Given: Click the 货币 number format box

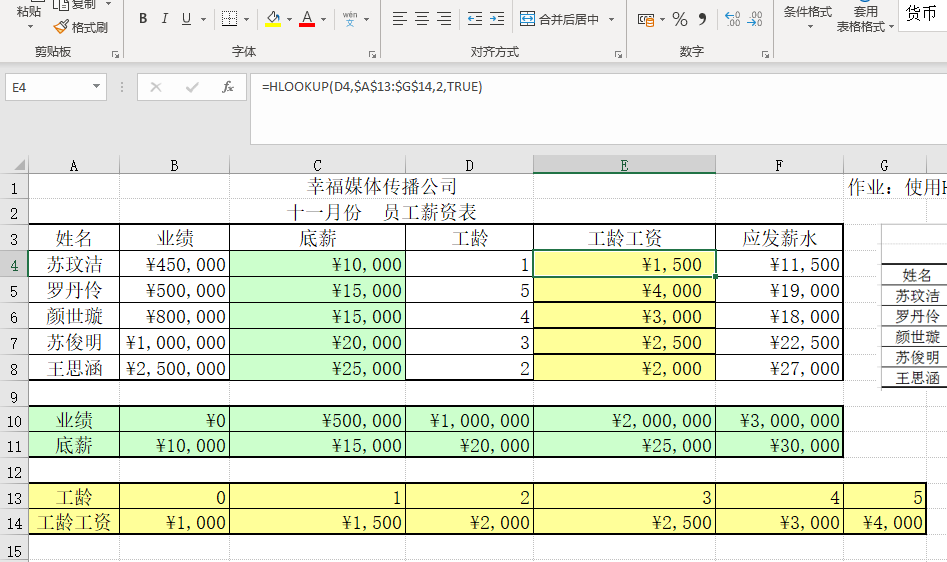Looking at the screenshot, I should click(x=922, y=14).
